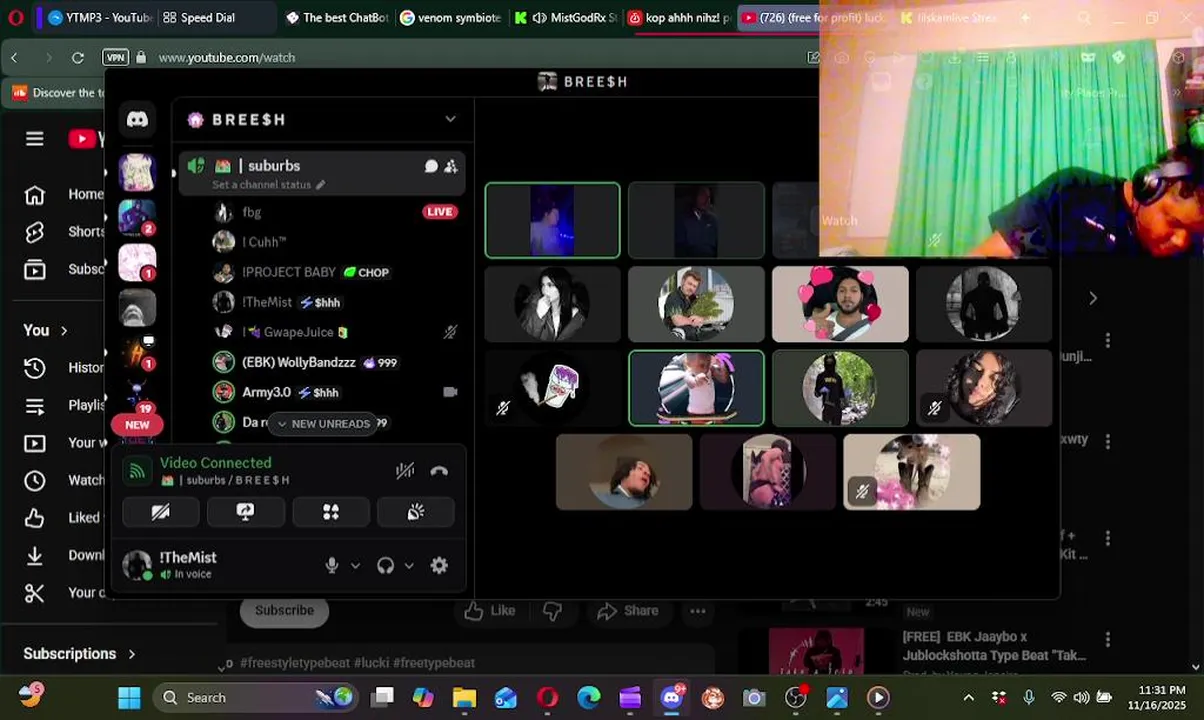Open orange flame server icon
The image size is (1204, 720).
coord(137,353)
